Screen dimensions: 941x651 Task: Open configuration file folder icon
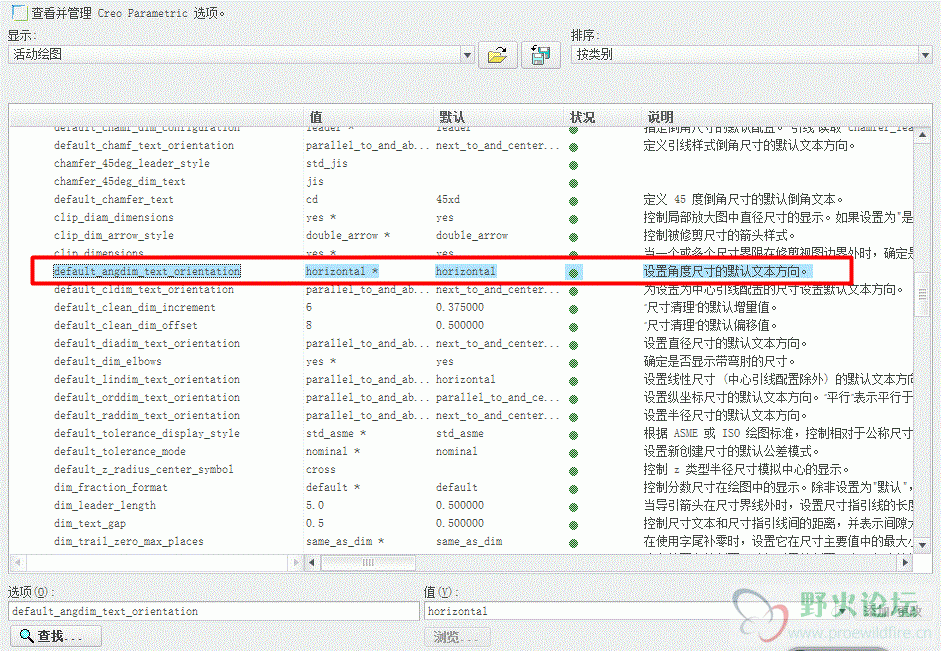point(498,55)
